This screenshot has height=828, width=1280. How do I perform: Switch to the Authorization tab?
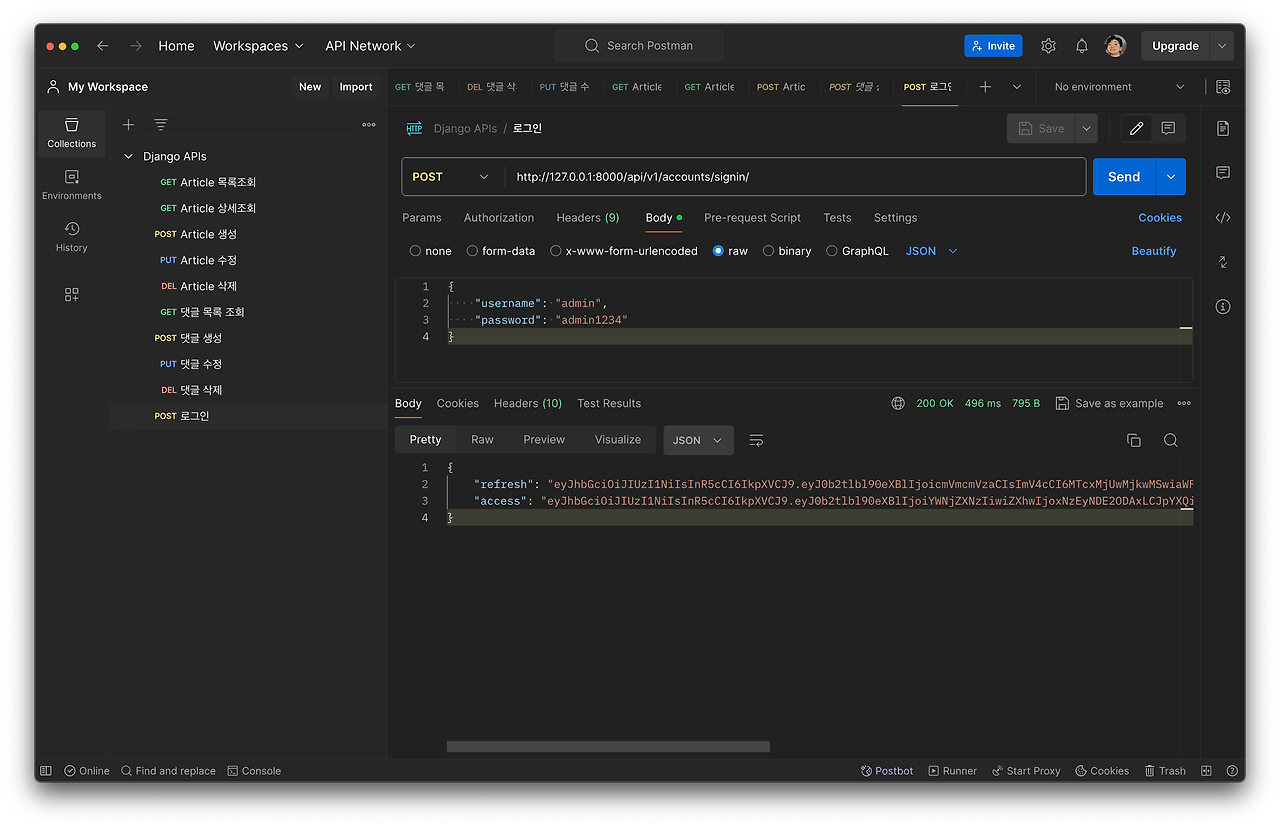499,218
